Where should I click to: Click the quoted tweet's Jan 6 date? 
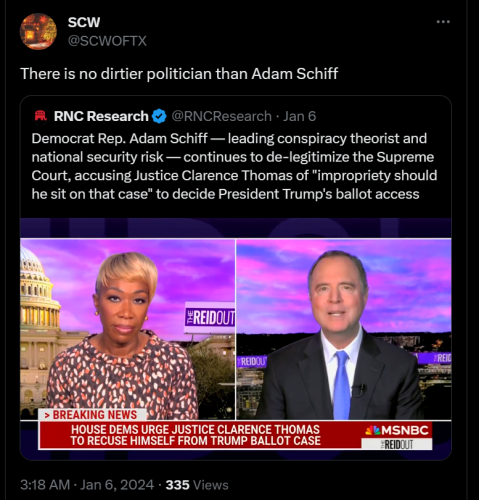299,116
